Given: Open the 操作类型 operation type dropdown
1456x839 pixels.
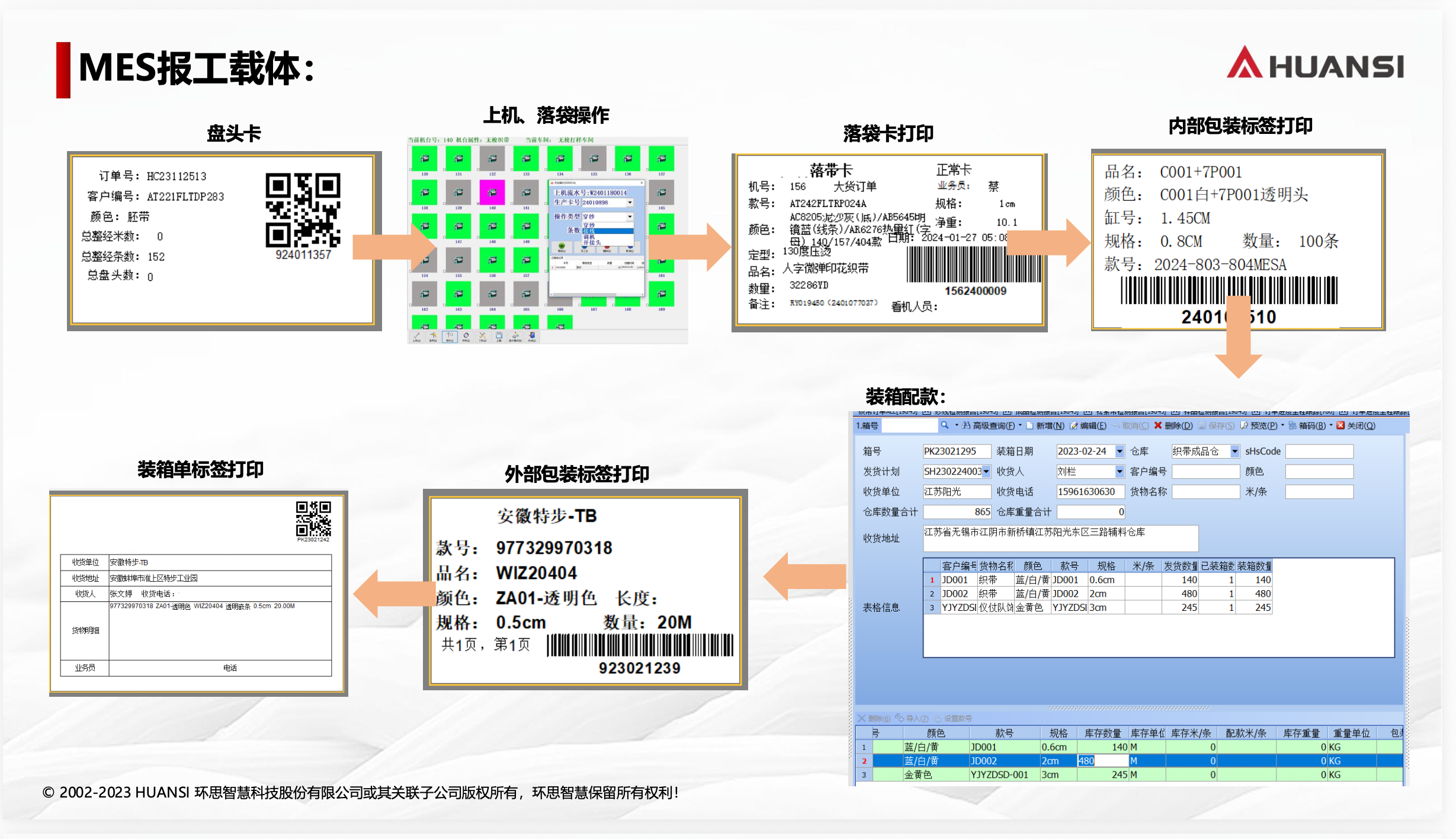Looking at the screenshot, I should 630,217.
